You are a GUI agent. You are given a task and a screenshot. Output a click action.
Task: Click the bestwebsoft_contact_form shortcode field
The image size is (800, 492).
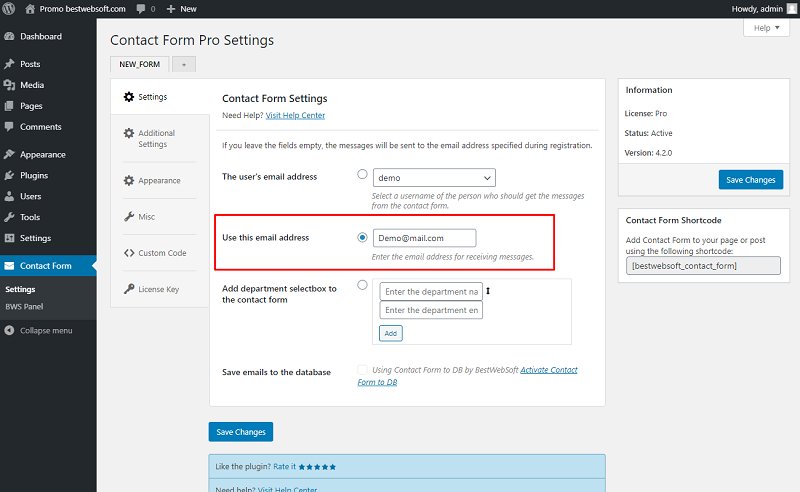tap(703, 265)
